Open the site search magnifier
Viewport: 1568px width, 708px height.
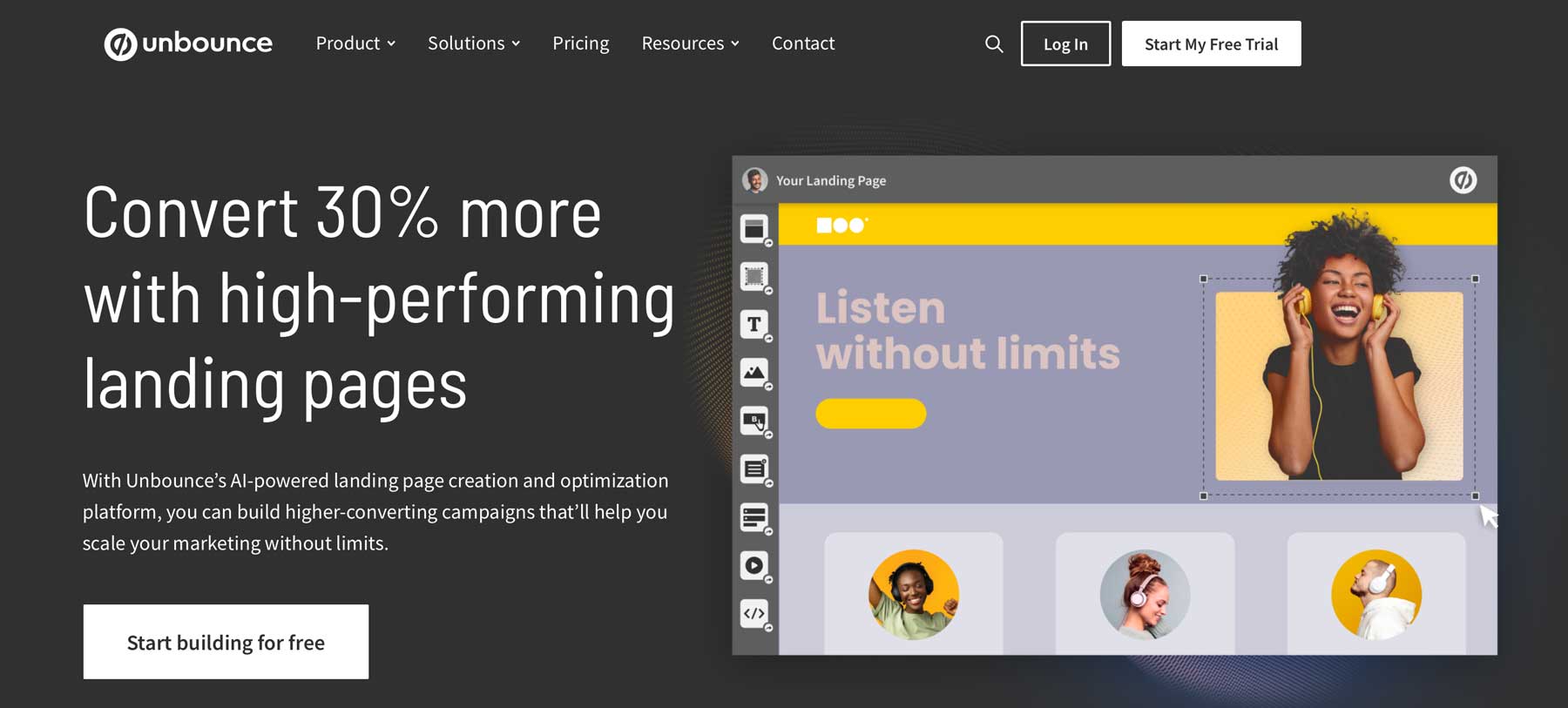tap(993, 44)
